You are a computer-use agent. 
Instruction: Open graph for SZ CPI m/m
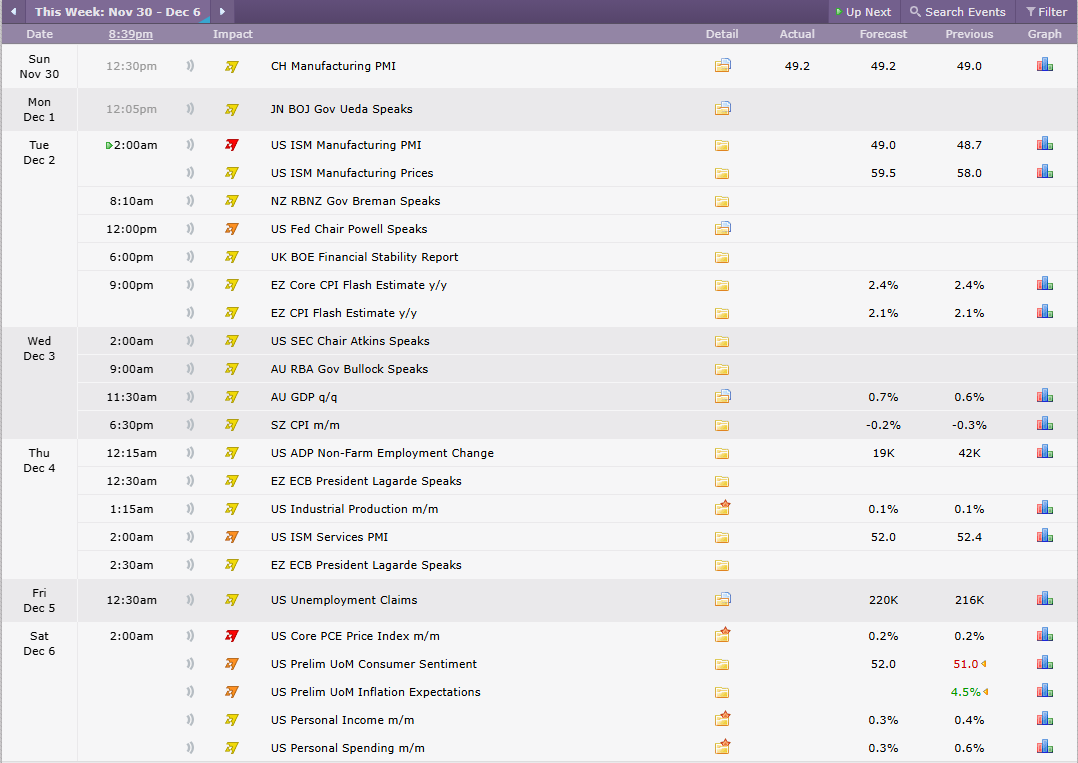[1044, 423]
